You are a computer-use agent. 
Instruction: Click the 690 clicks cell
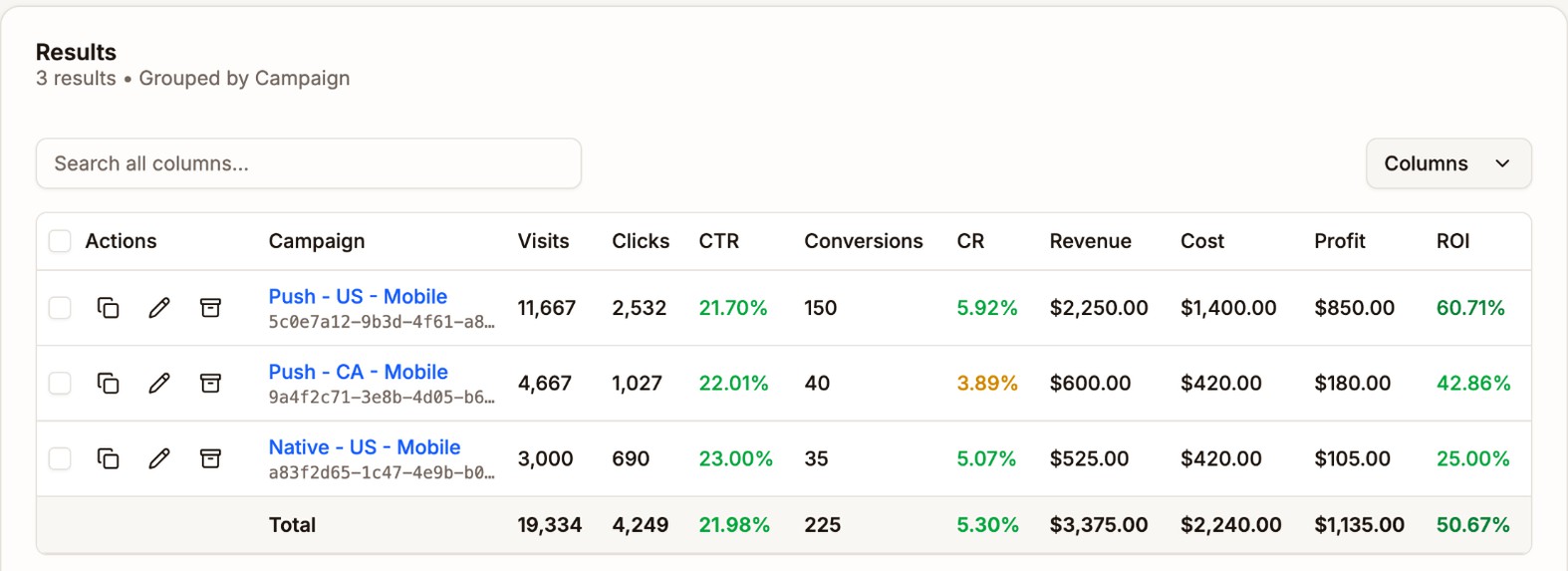pos(631,458)
